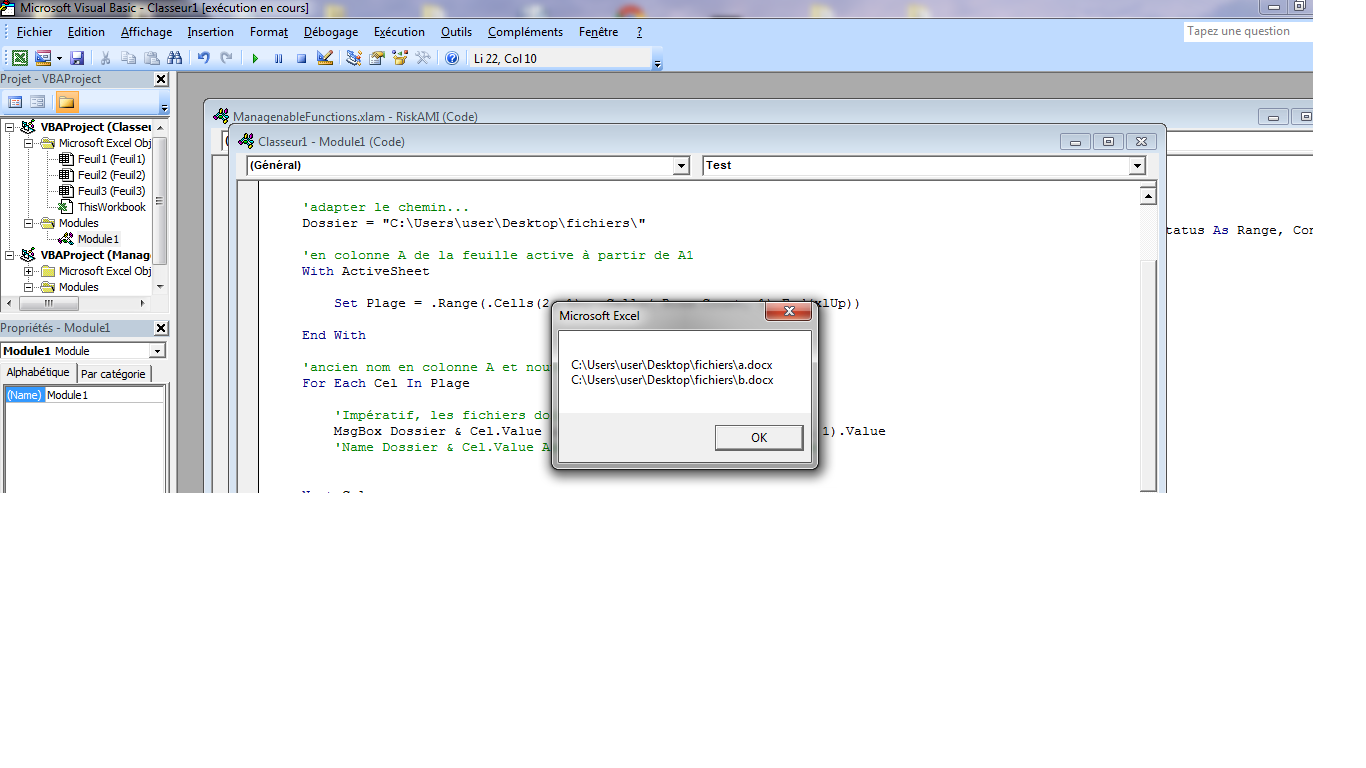
Task: Switch to the Alphabétique properties tab
Action: click(38, 373)
